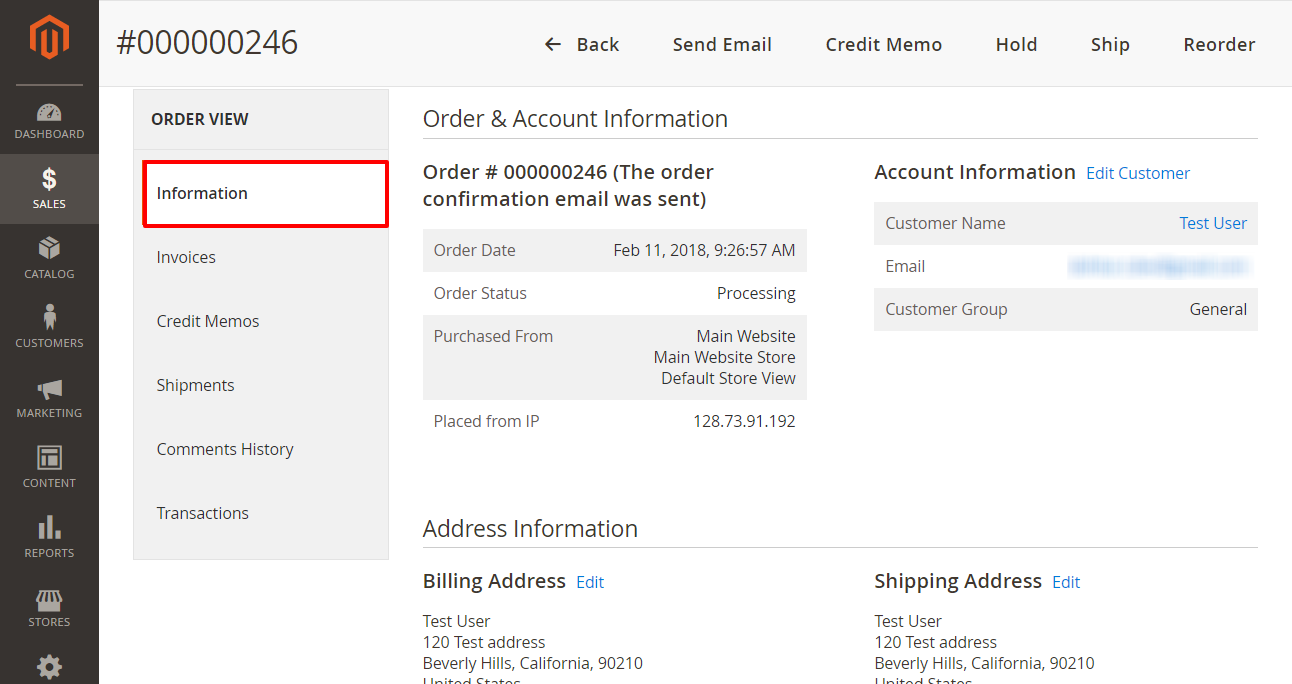Image resolution: width=1292 pixels, height=684 pixels.
Task: Click the Main Website text
Action: click(x=746, y=337)
